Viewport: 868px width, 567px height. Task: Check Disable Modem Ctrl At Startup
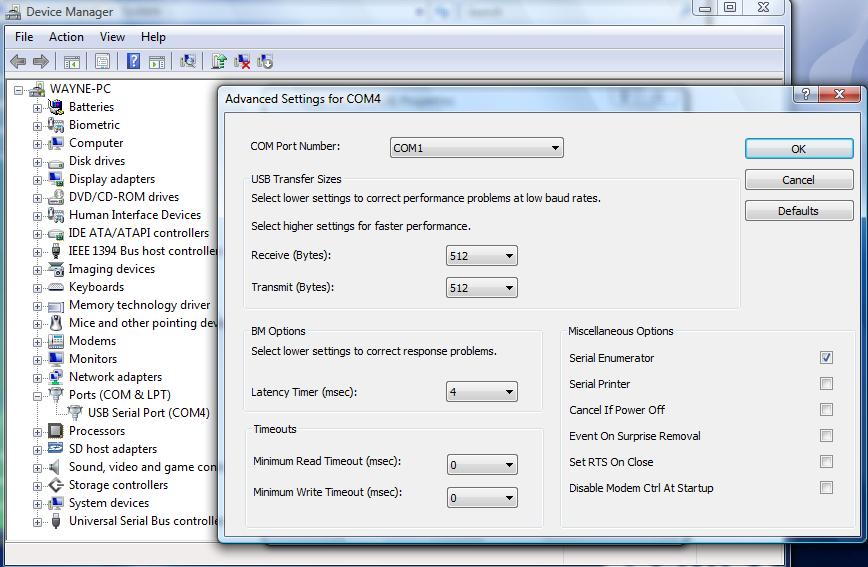826,488
